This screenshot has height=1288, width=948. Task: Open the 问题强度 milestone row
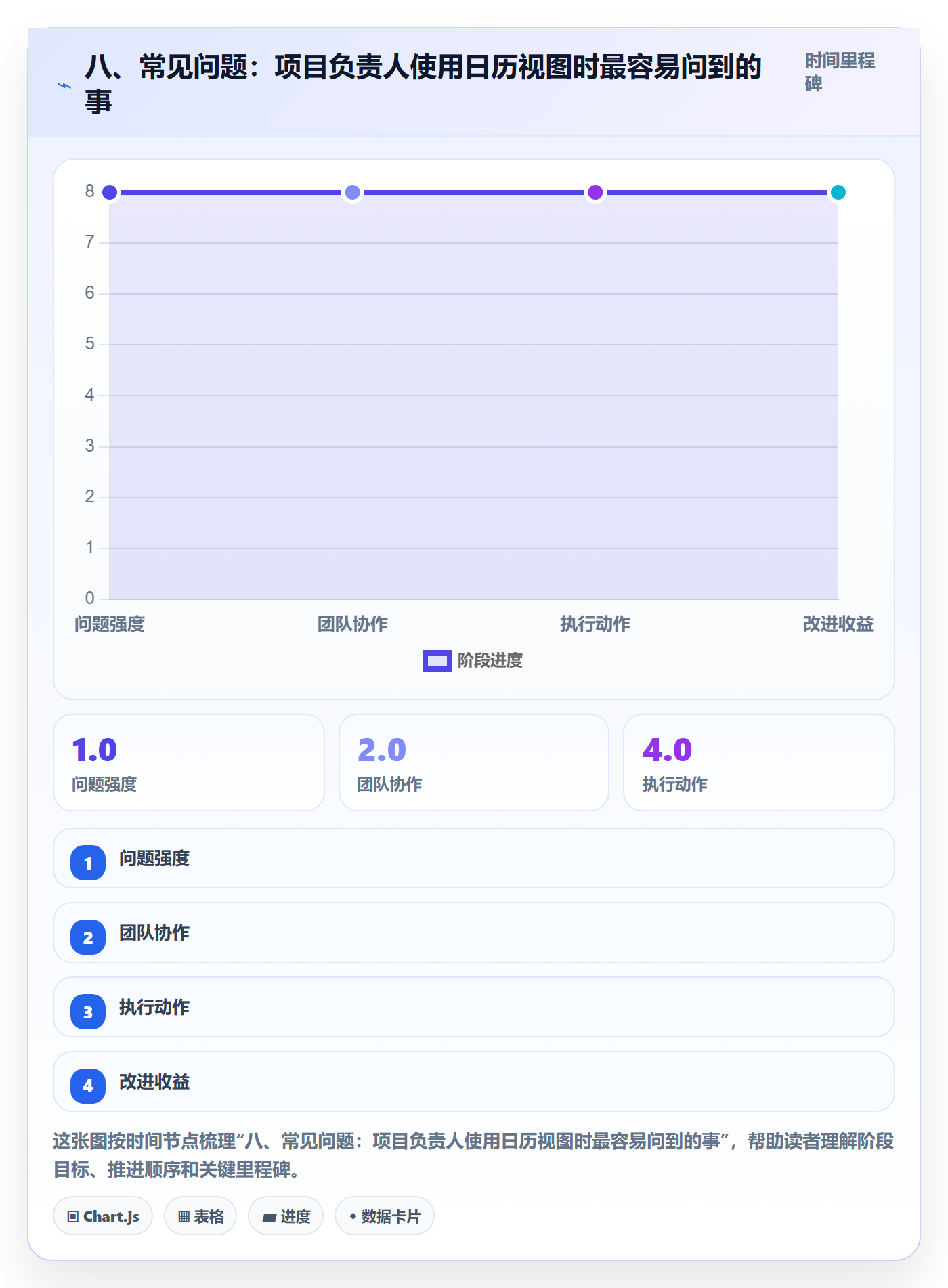click(474, 858)
